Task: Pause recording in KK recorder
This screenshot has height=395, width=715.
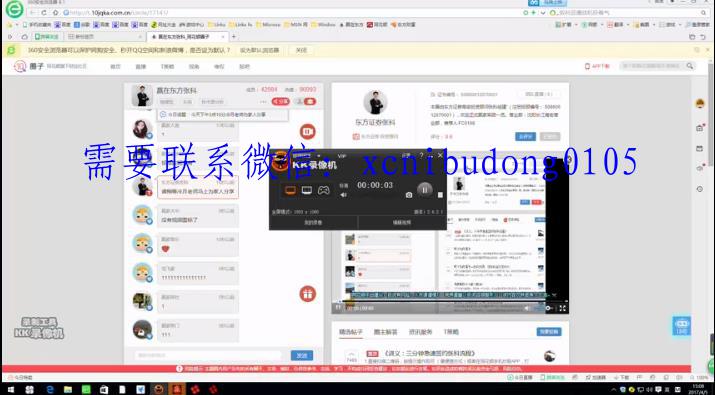Action: [x=425, y=190]
